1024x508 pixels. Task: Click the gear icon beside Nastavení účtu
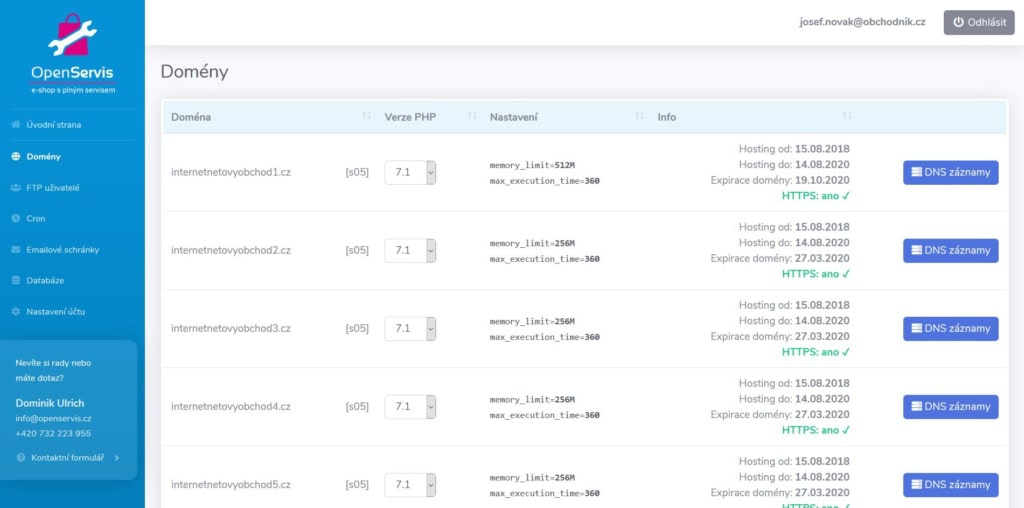click(x=15, y=311)
